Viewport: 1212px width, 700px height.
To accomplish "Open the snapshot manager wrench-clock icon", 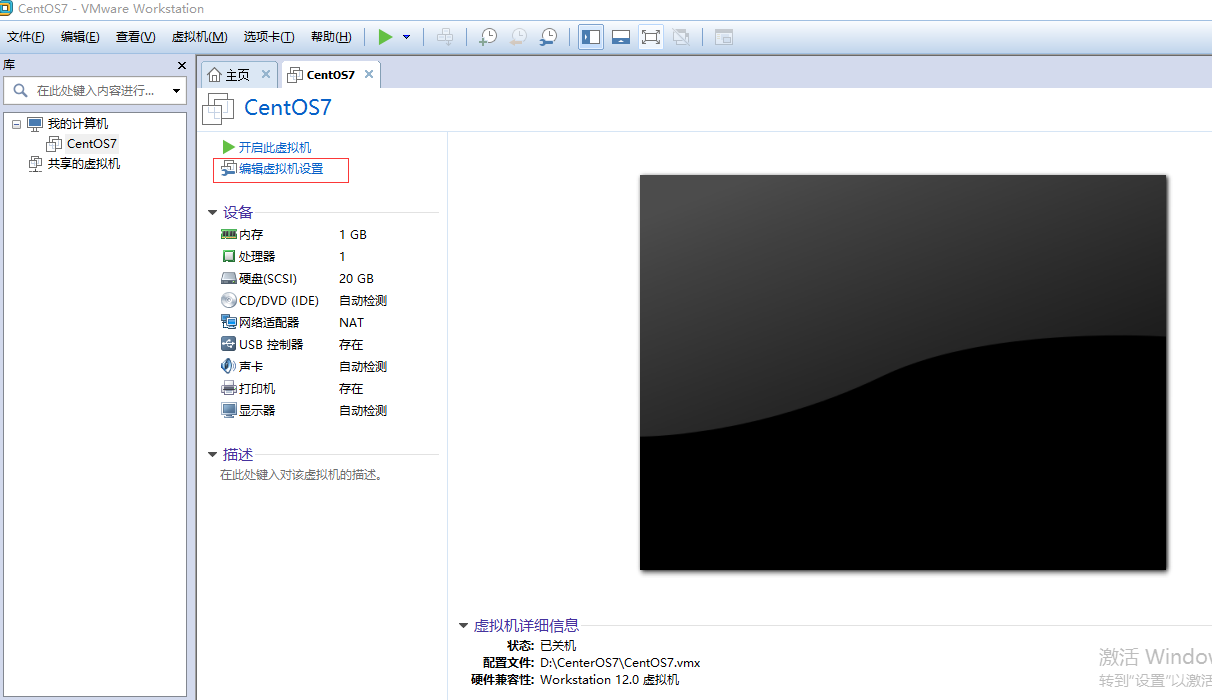I will [x=548, y=37].
